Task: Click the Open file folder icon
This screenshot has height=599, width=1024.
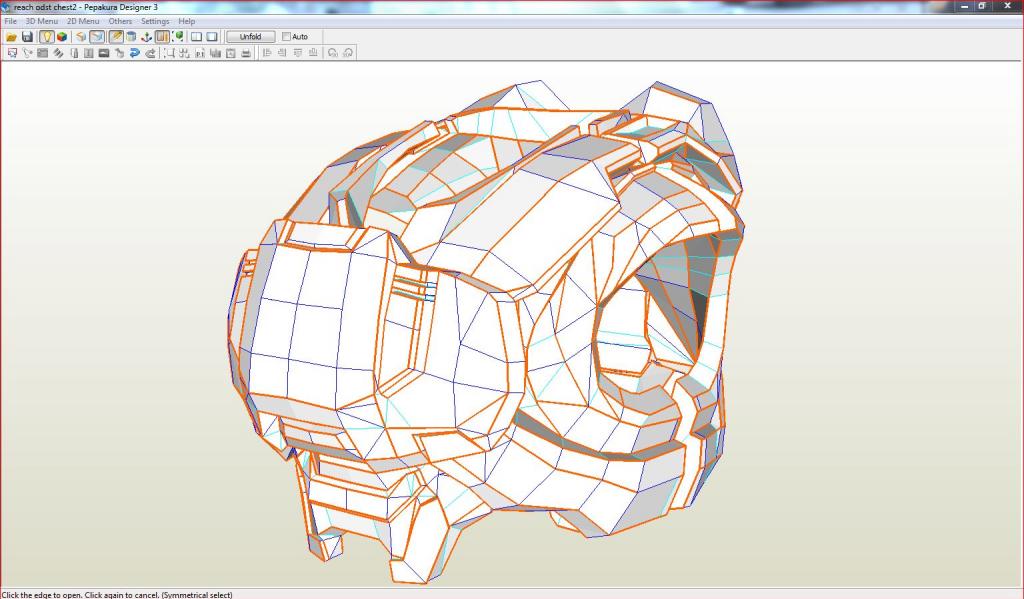Action: tap(12, 37)
